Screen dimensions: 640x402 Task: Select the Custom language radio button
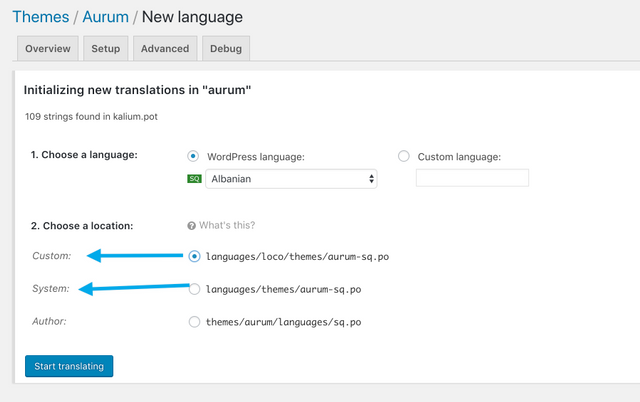coord(404,156)
